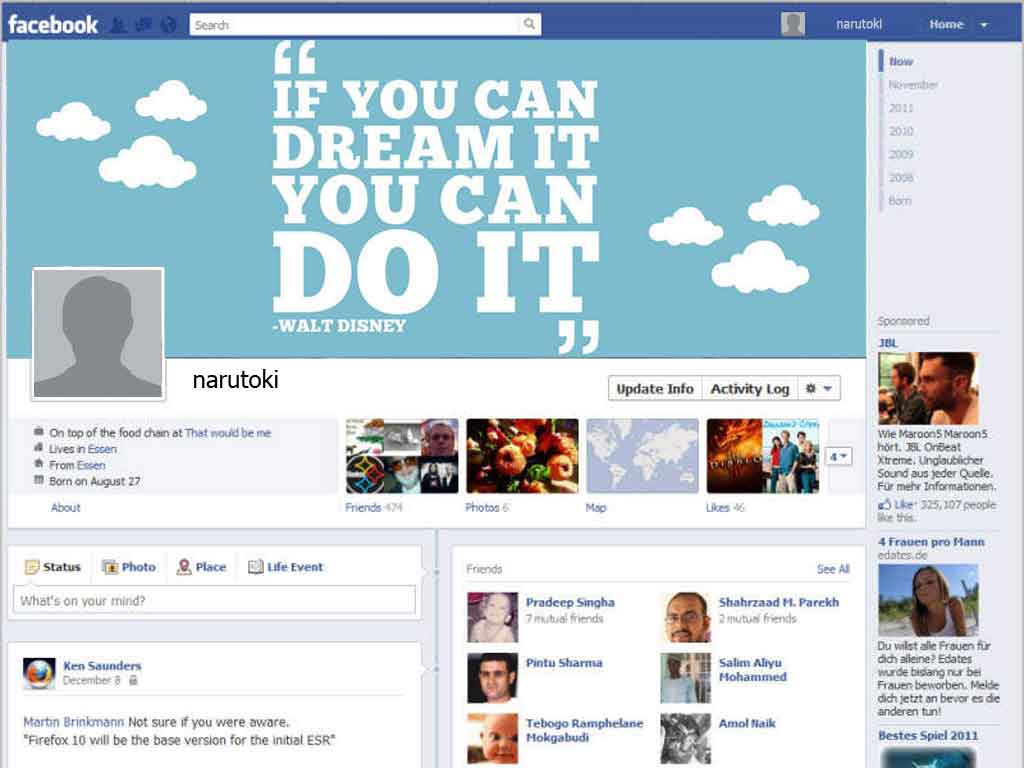
Task: Expand the more sections dropdown showing 4
Action: point(839,456)
